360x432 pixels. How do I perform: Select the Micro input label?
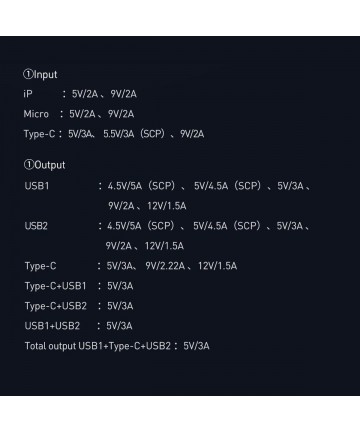tap(36, 114)
